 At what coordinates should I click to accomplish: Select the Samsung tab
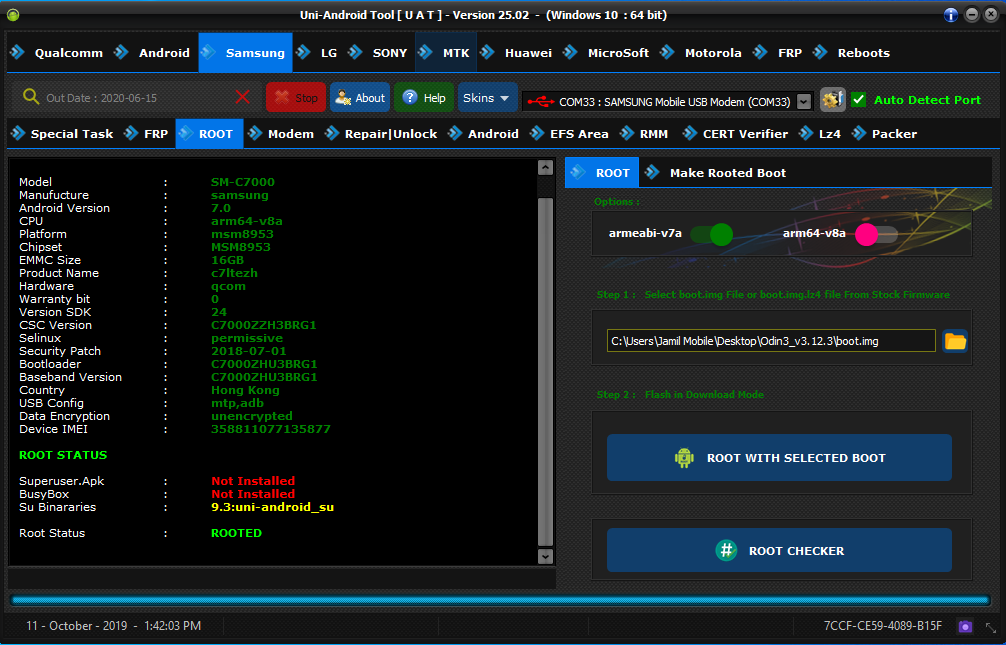[x=246, y=53]
